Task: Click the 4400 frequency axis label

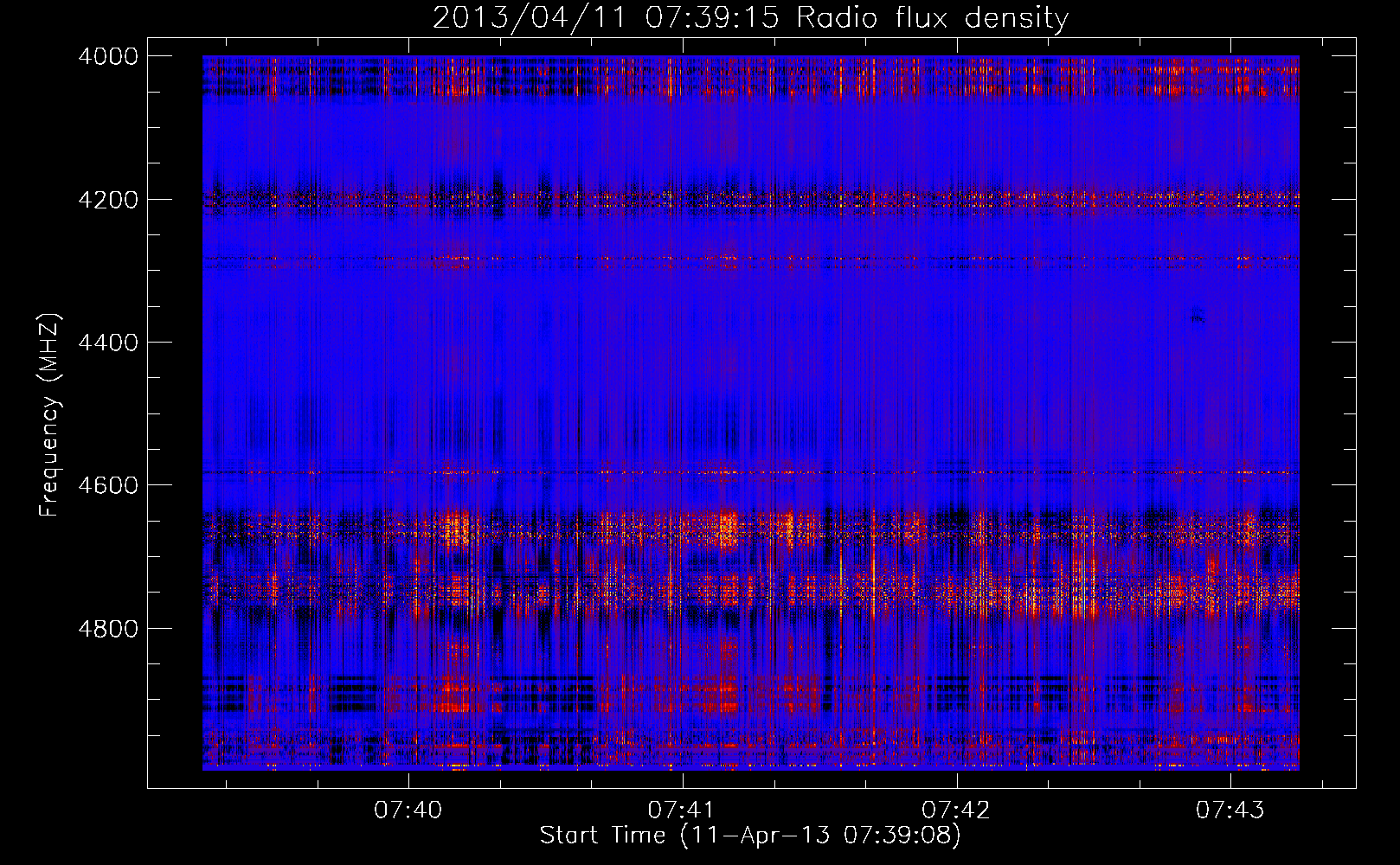Action: coord(108,343)
